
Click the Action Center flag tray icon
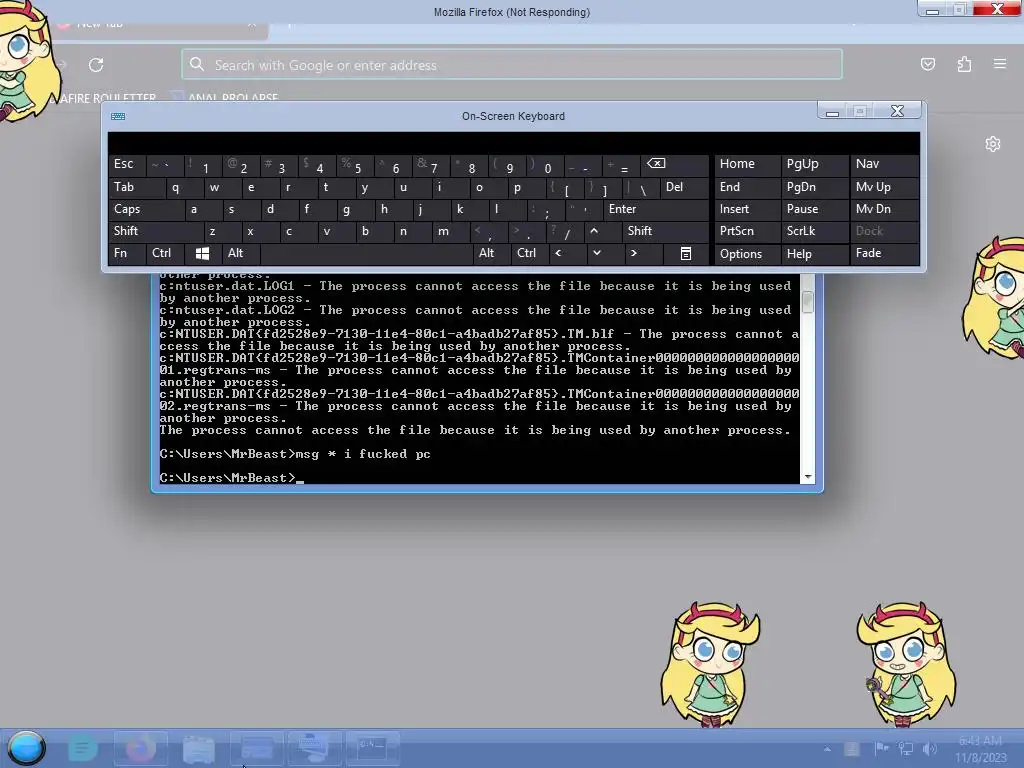(881, 748)
